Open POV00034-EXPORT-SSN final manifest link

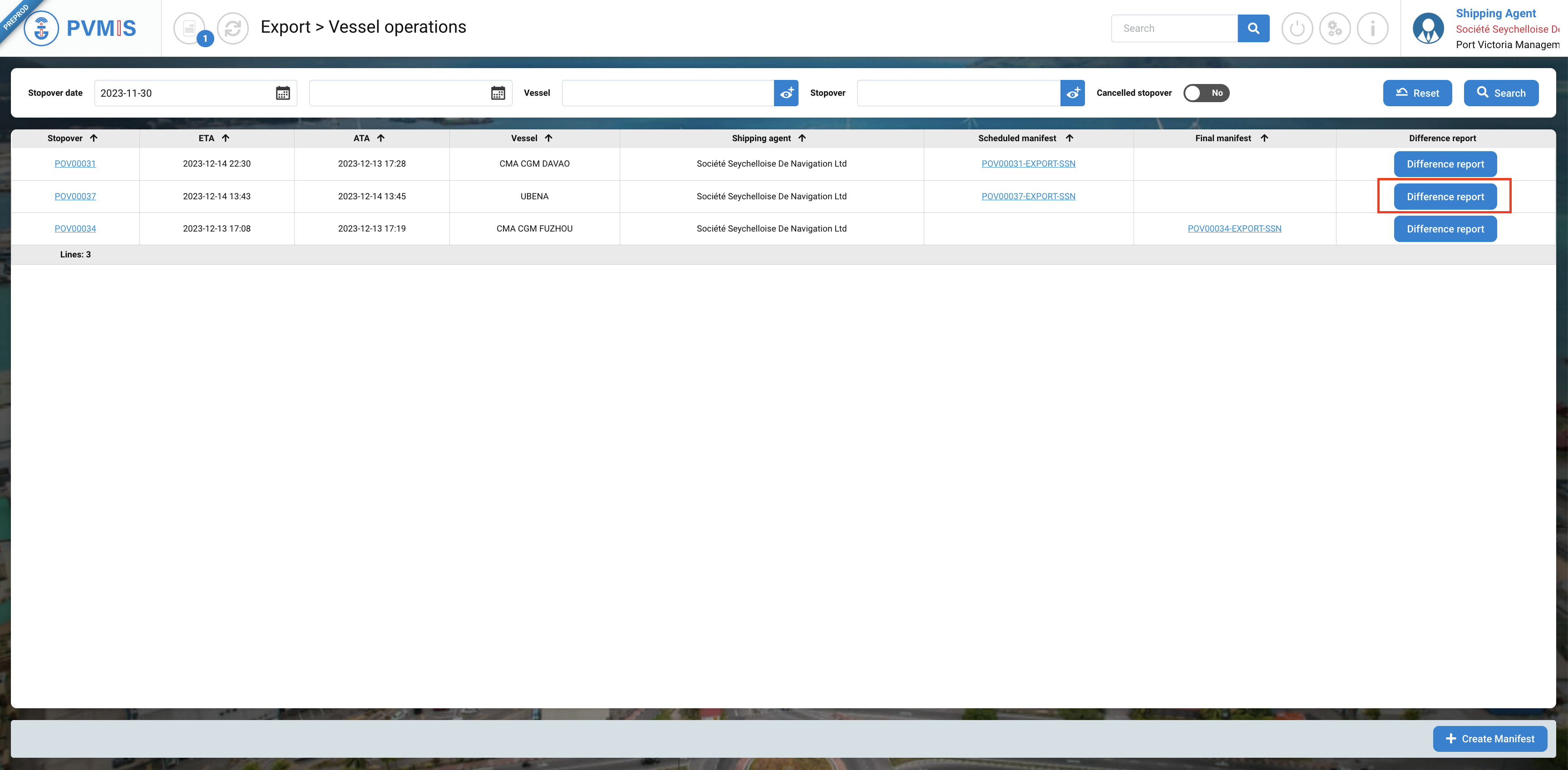pyautogui.click(x=1234, y=228)
